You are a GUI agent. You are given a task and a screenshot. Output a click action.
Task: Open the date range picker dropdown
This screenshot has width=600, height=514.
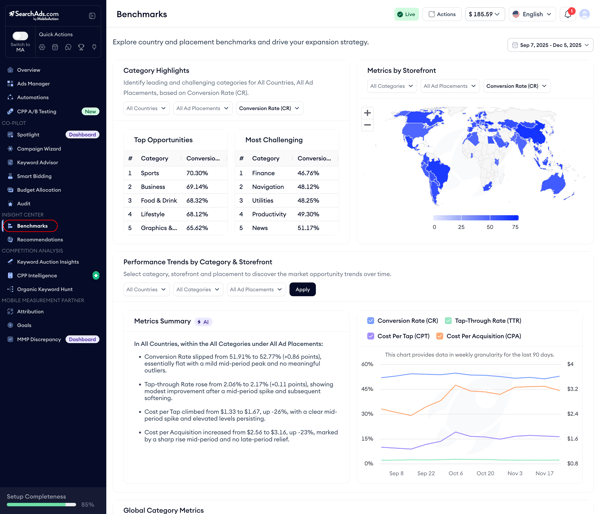click(x=550, y=45)
